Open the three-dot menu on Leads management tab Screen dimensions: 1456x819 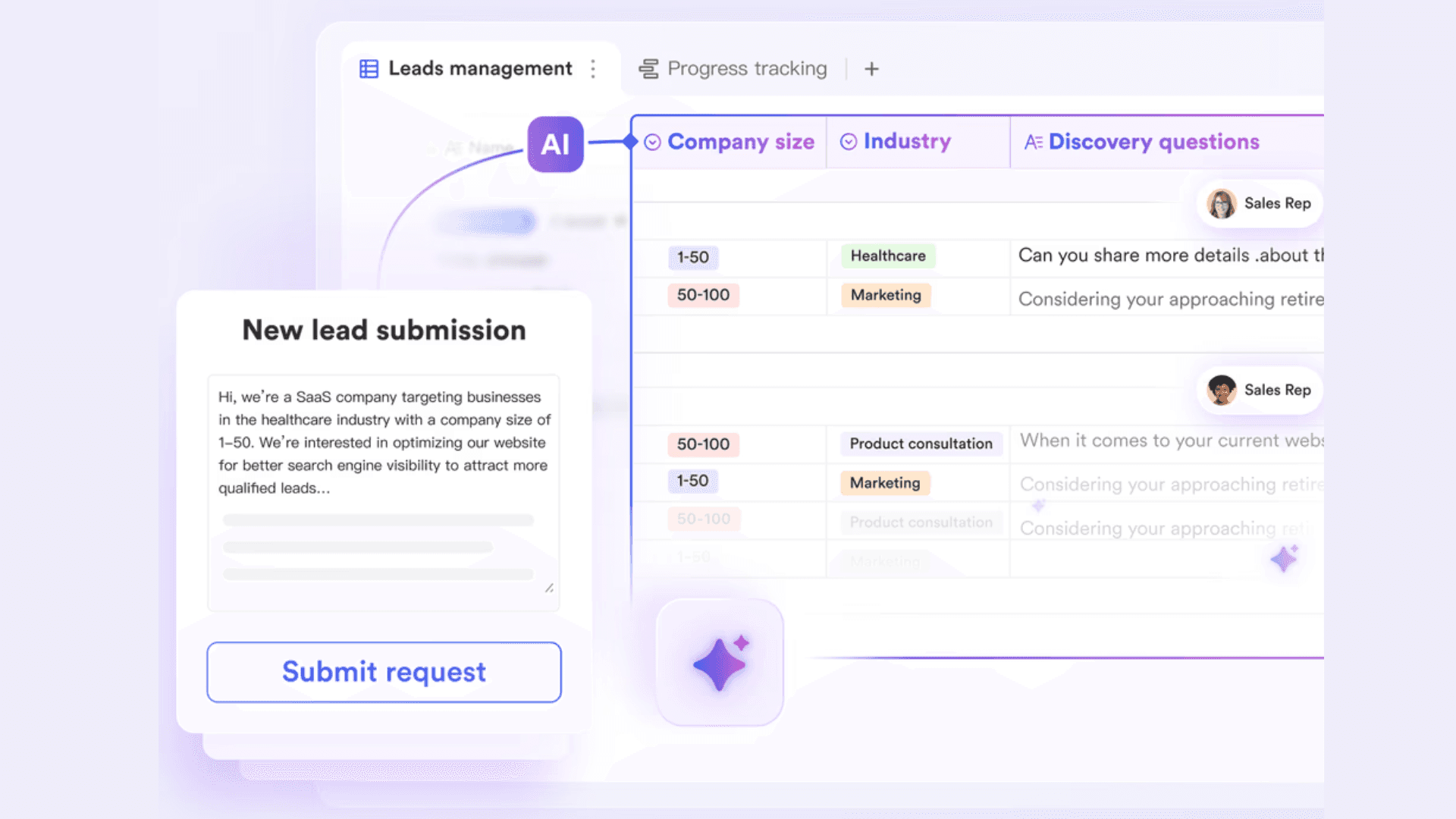[593, 69]
